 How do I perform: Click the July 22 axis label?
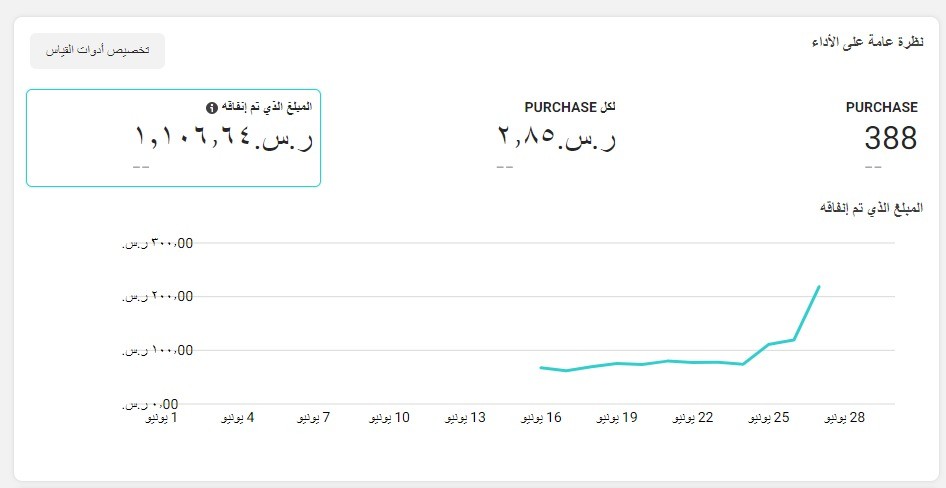coord(693,417)
